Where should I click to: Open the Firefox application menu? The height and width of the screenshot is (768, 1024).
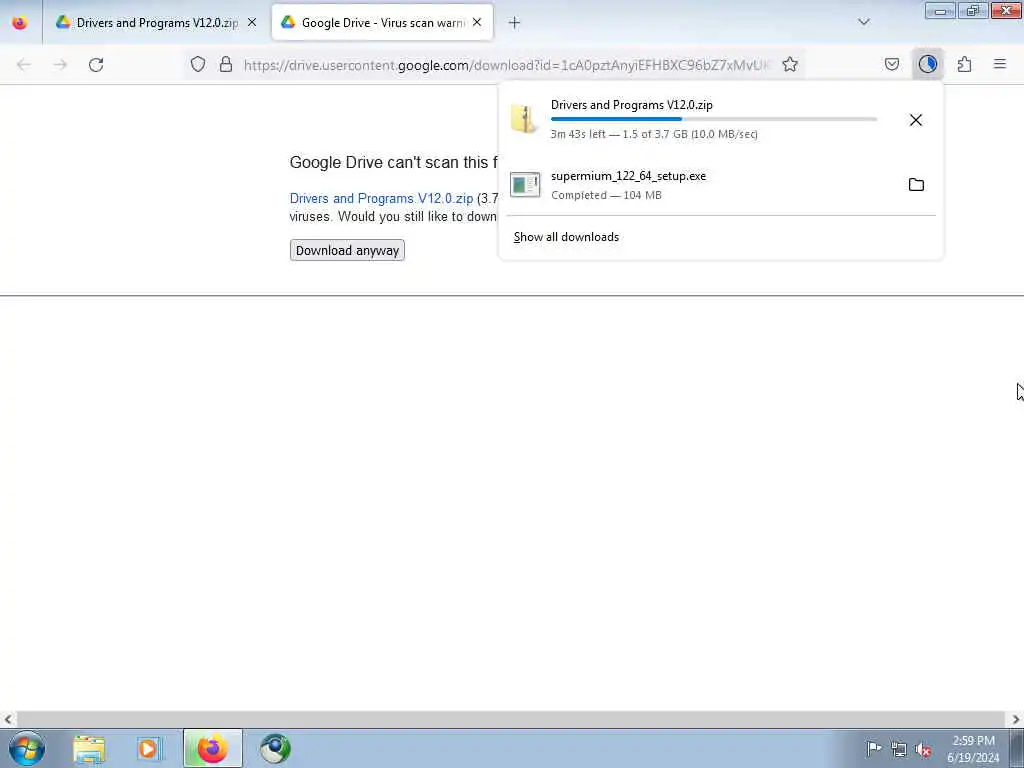(1000, 64)
